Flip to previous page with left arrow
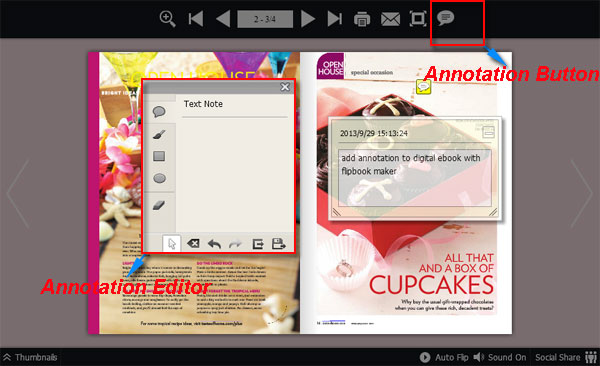Image resolution: width=600 pixels, height=366 pixels. pos(18,194)
